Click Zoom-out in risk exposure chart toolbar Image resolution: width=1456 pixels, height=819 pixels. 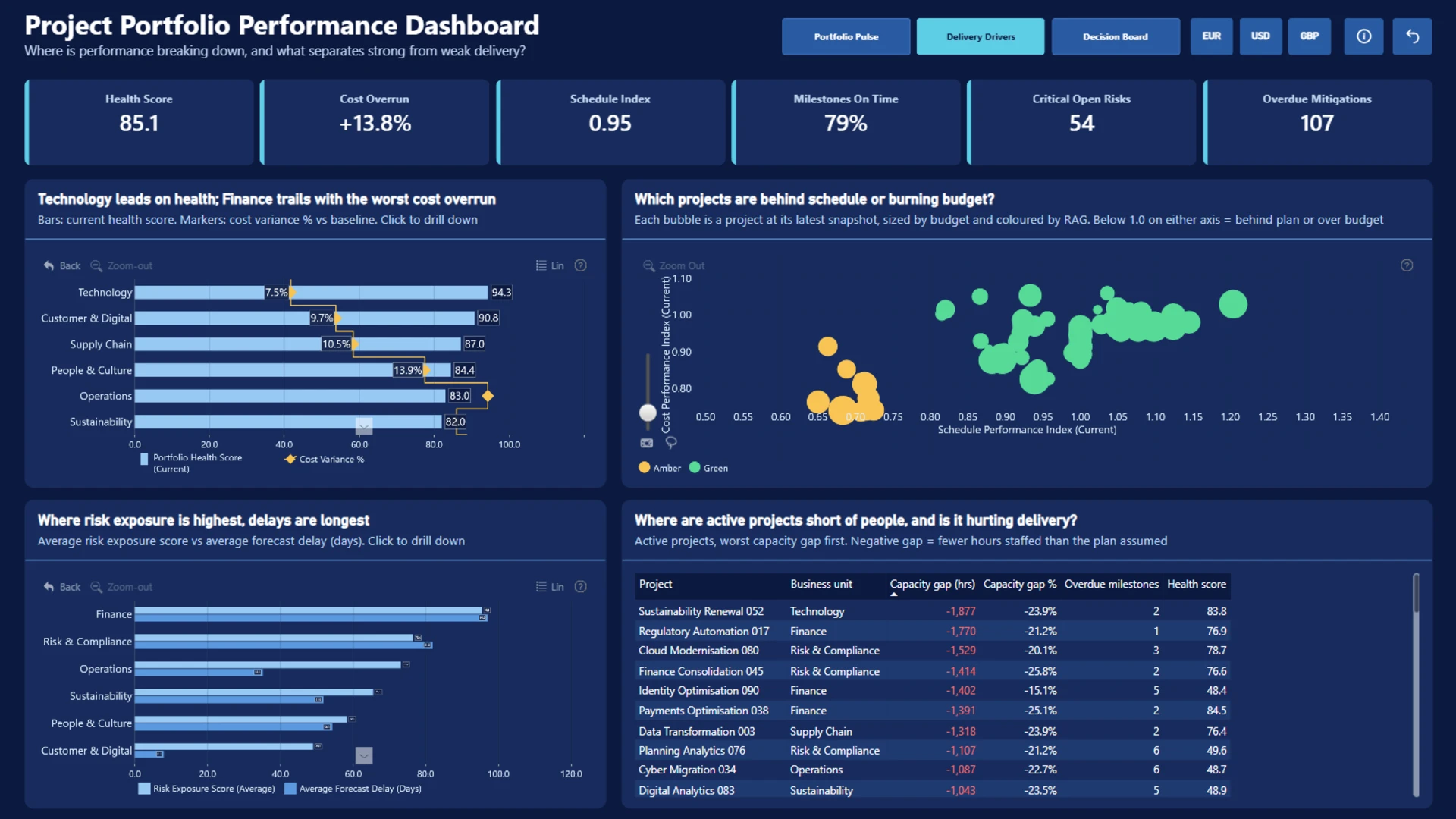122,587
